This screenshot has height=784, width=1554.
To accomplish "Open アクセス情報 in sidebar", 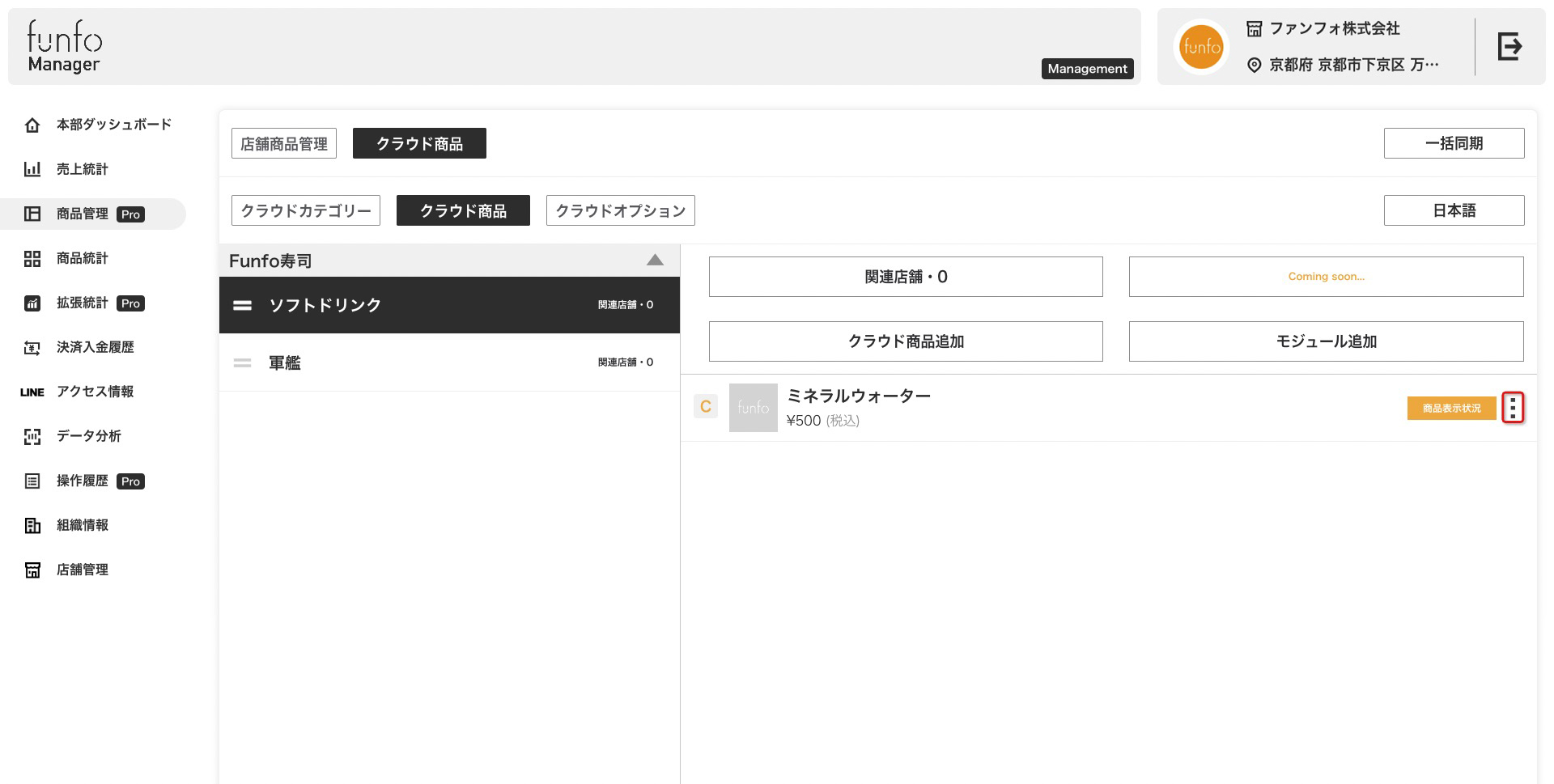I will [96, 392].
